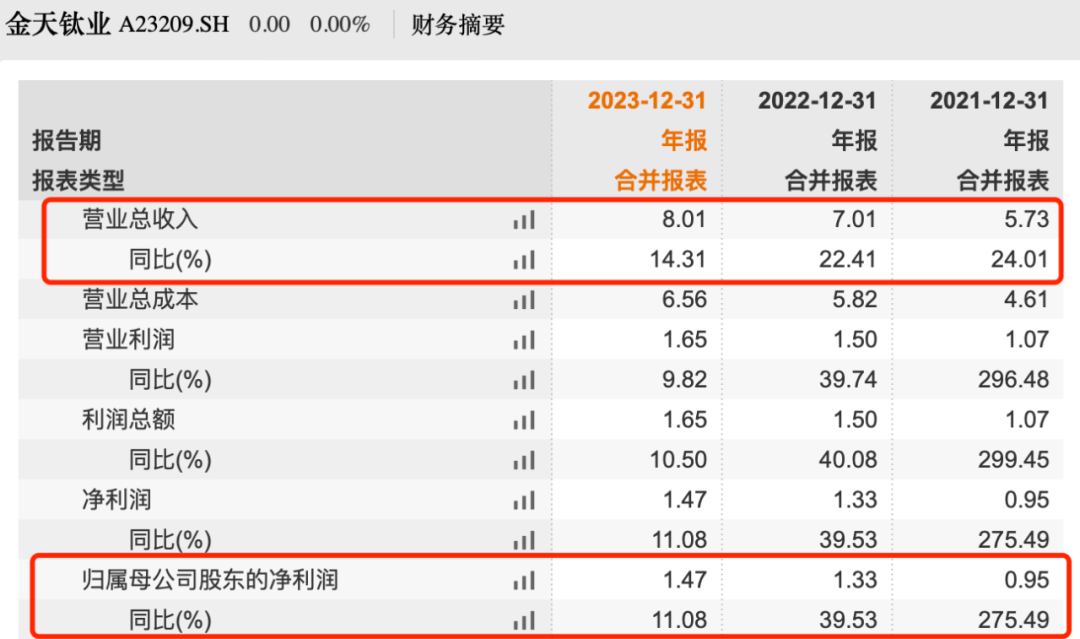
Task: Click the 7.01 revenue value
Action: coord(855,220)
